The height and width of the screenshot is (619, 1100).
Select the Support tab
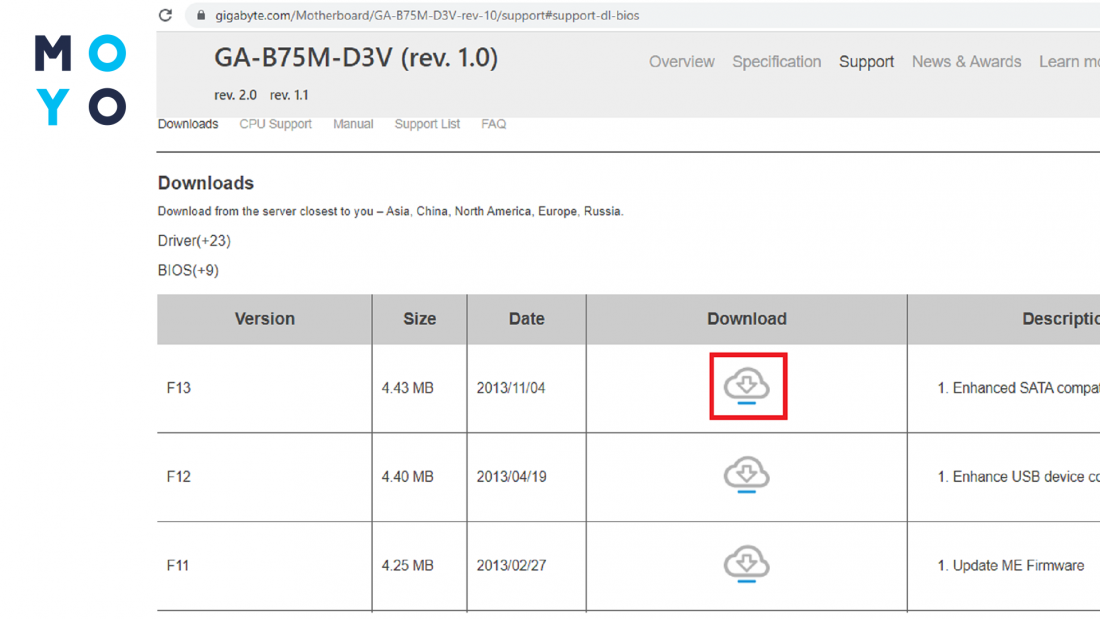click(866, 62)
